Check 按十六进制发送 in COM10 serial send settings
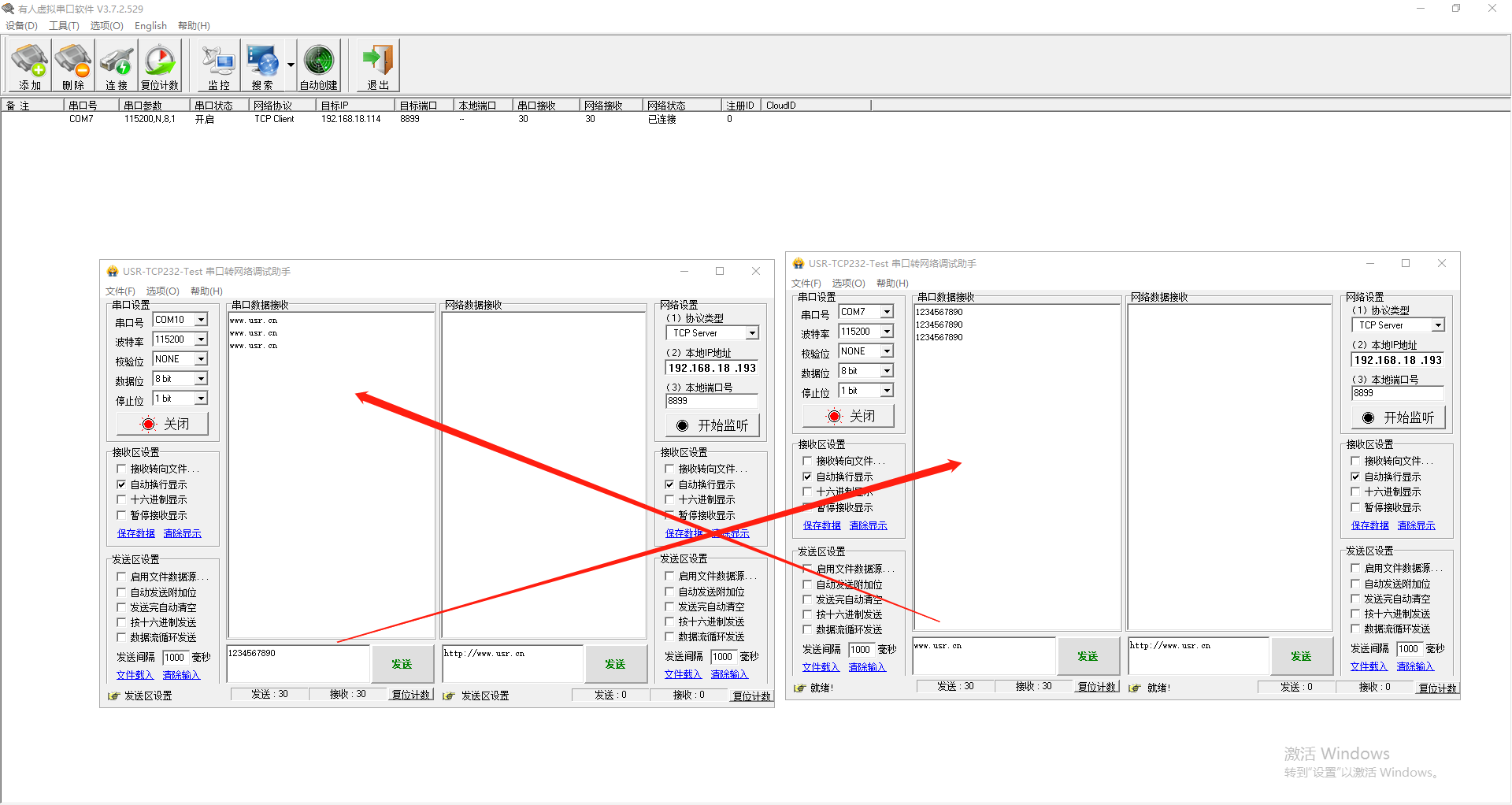This screenshot has height=805, width=1512. [121, 623]
